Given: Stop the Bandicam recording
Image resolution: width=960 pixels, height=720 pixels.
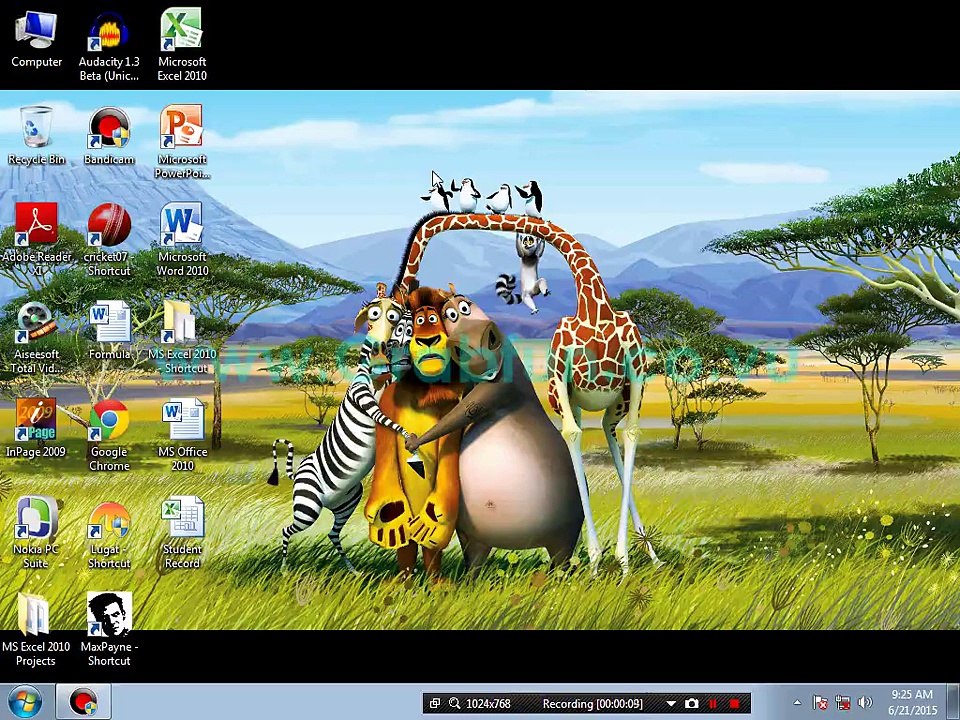Looking at the screenshot, I should pos(735,703).
